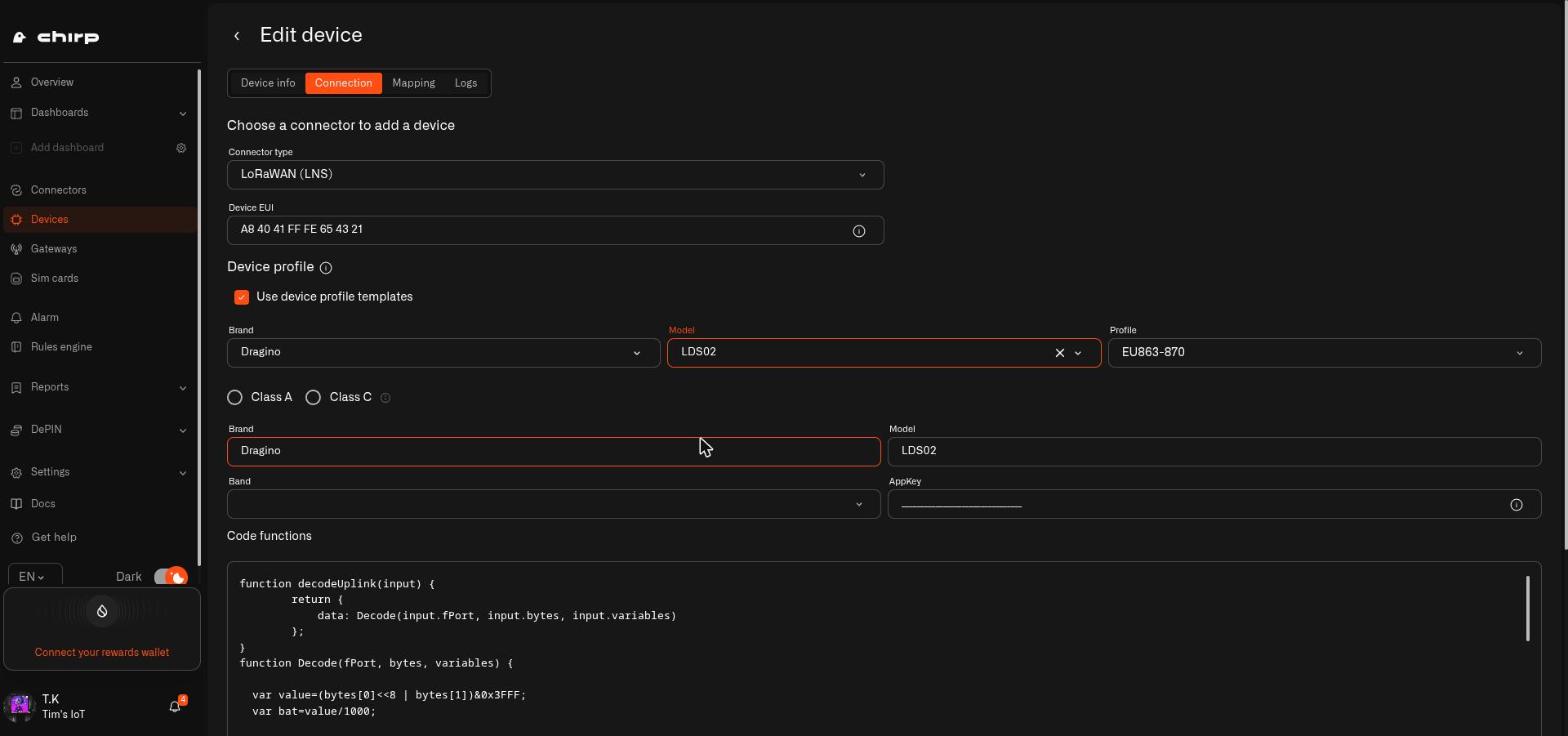Click the Get help question icon
Image resolution: width=1568 pixels, height=736 pixels.
16,538
